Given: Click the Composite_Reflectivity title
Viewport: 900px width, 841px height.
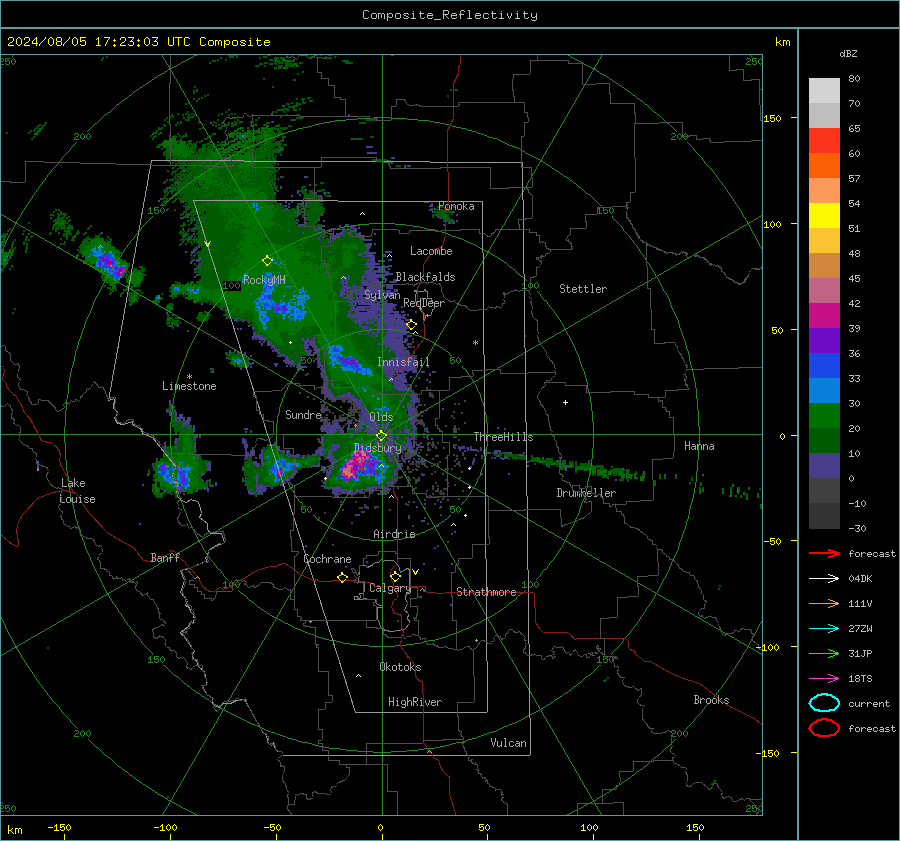Looking at the screenshot, I should click(450, 15).
